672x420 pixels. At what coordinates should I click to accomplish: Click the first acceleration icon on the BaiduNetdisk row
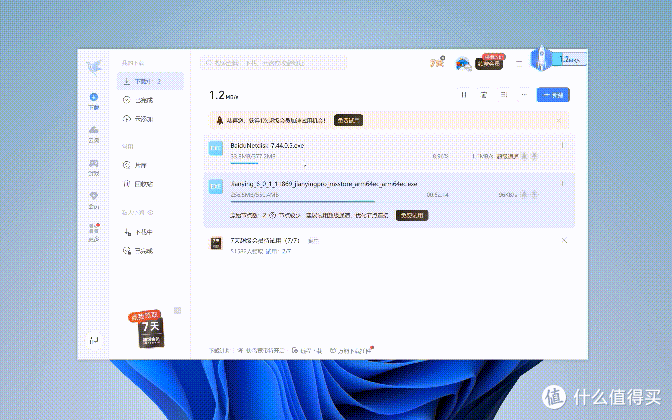(524, 156)
